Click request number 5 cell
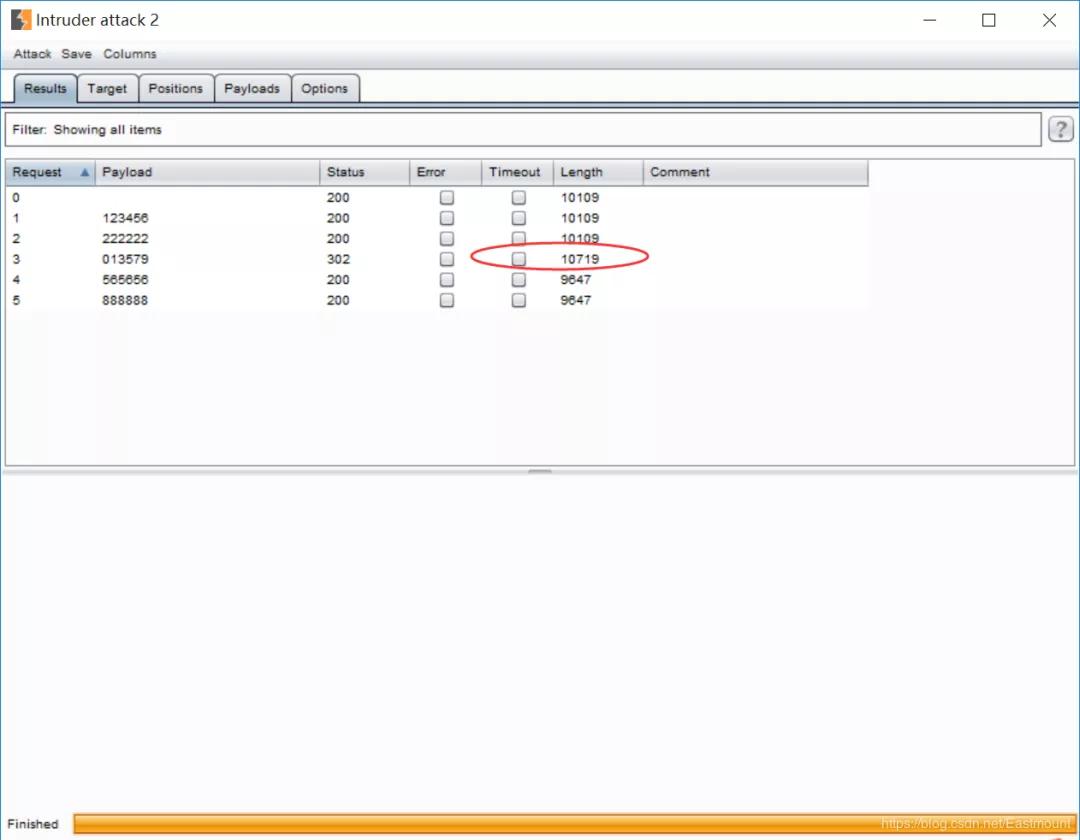 tap(16, 300)
